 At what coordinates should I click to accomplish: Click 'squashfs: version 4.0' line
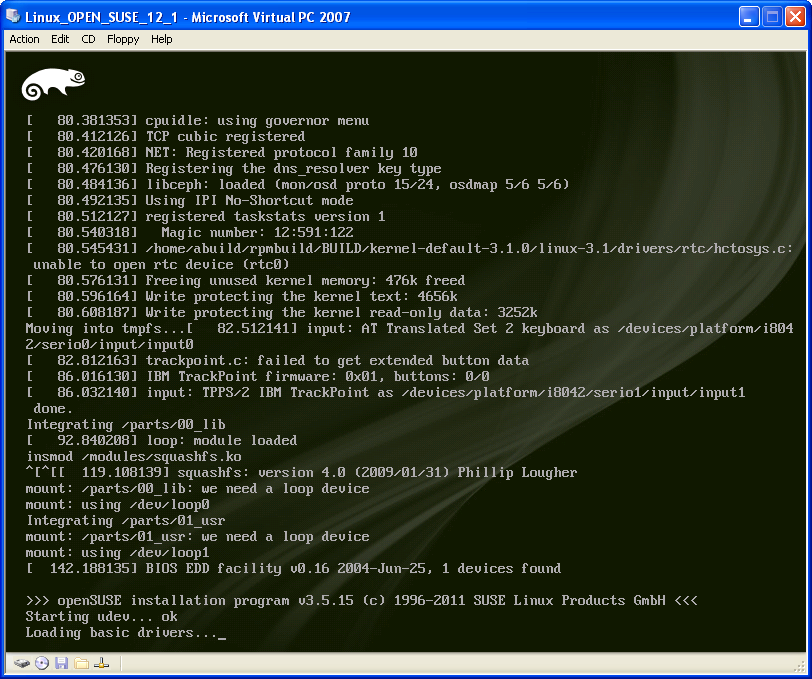coord(301,473)
